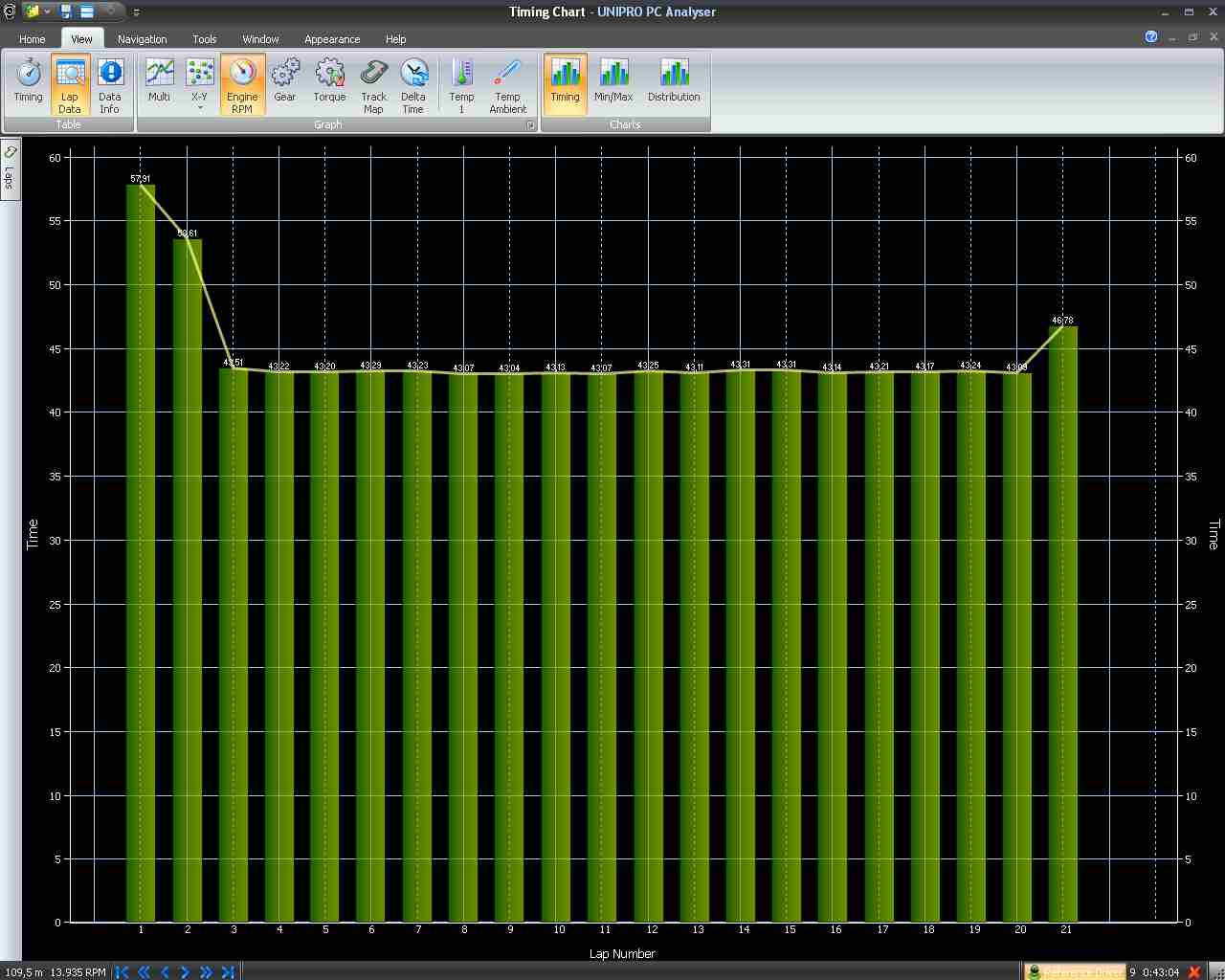Open the Window ribbon tab
The height and width of the screenshot is (980, 1225).
(x=260, y=39)
